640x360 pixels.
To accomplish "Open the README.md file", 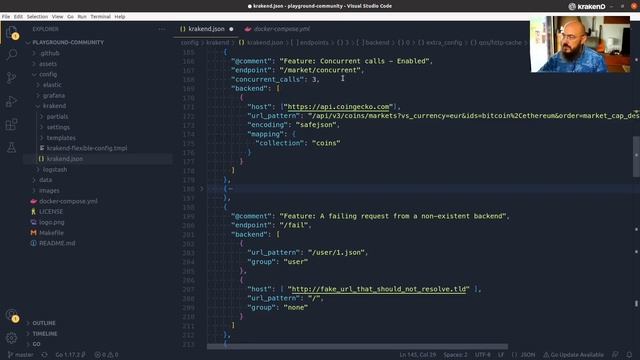I will click(x=57, y=243).
